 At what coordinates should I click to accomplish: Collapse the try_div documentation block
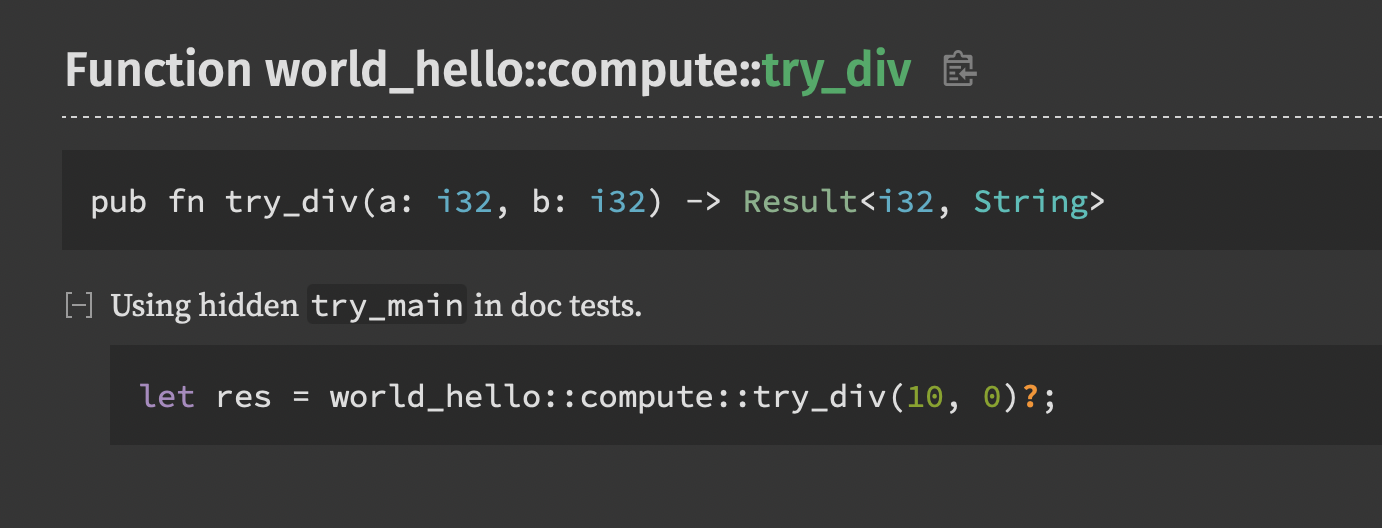[79, 305]
